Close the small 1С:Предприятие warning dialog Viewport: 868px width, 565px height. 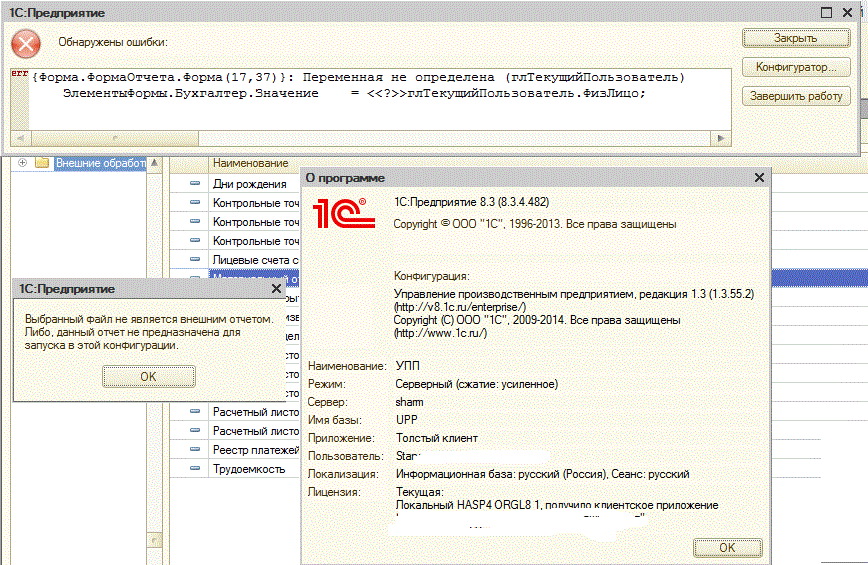coord(276,289)
